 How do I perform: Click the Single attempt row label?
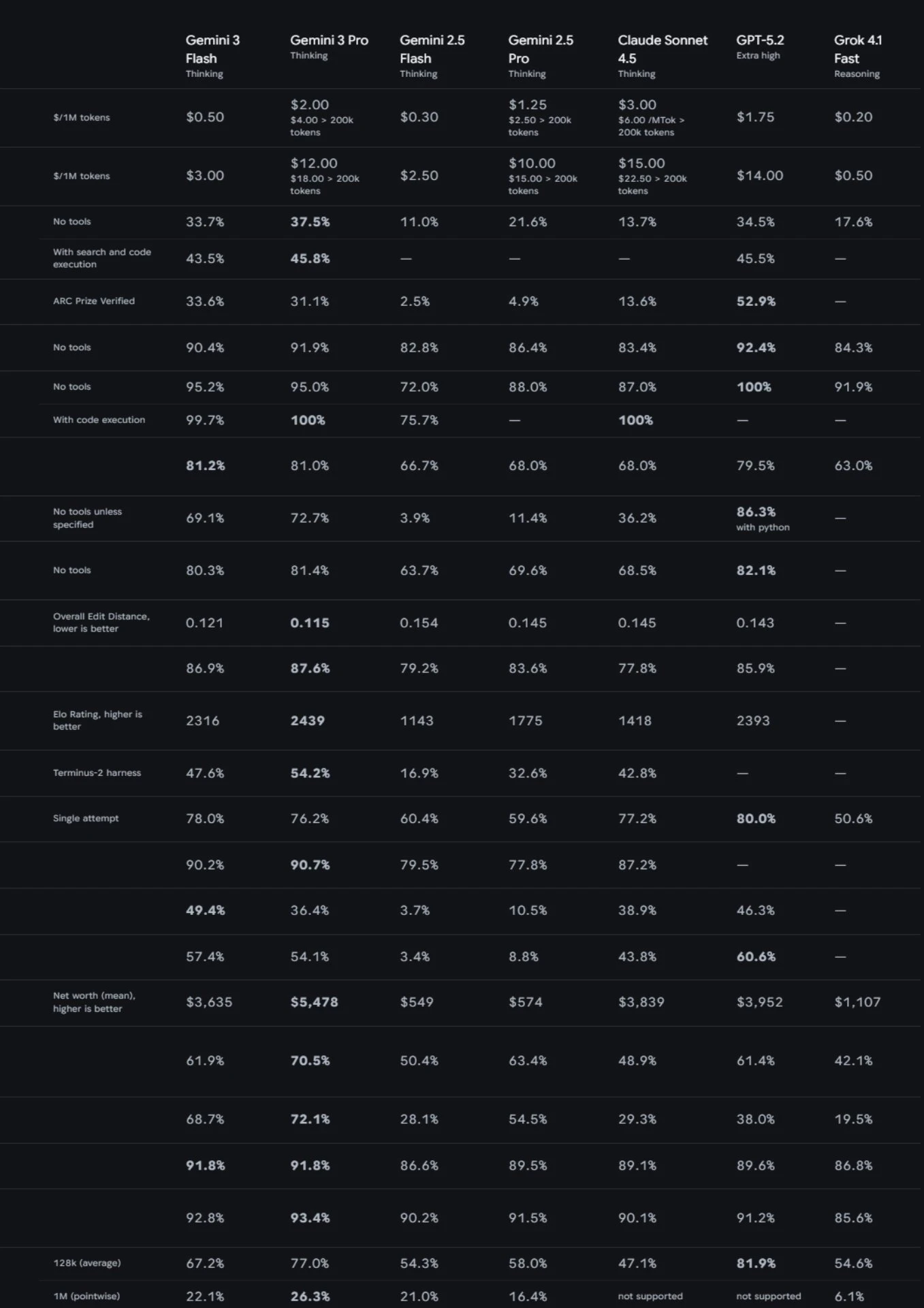point(86,818)
